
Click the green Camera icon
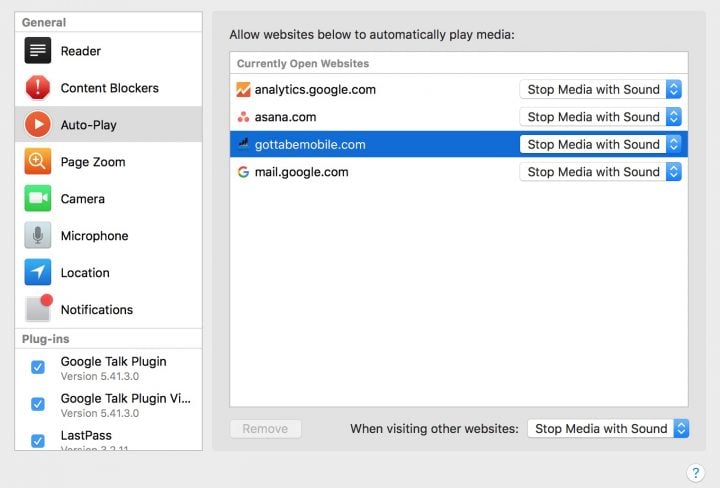click(38, 198)
